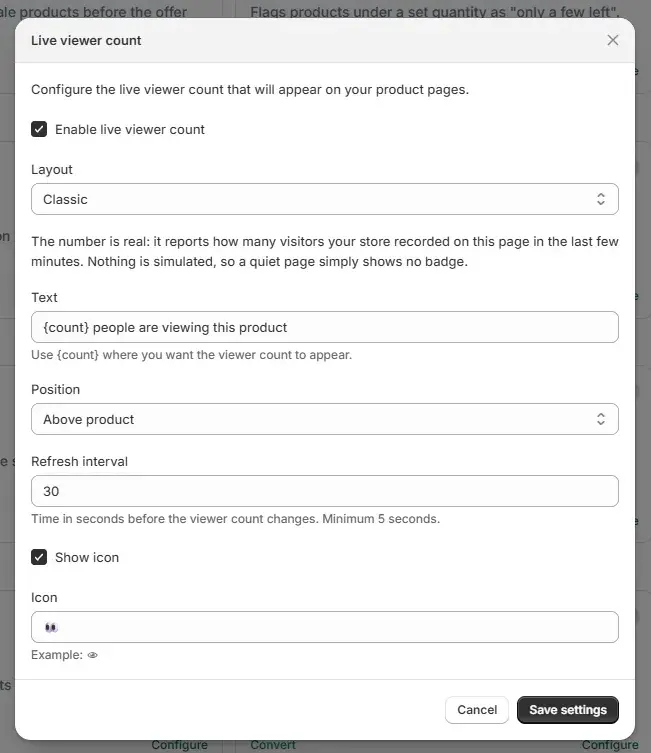
Task: Click the Icon input field with eyes emoji
Action: [325, 627]
